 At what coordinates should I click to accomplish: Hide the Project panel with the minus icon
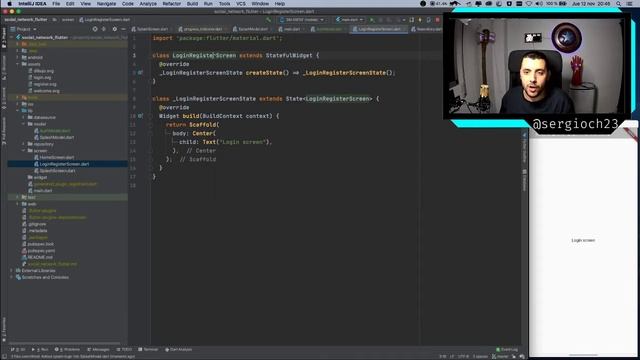(x=123, y=29)
